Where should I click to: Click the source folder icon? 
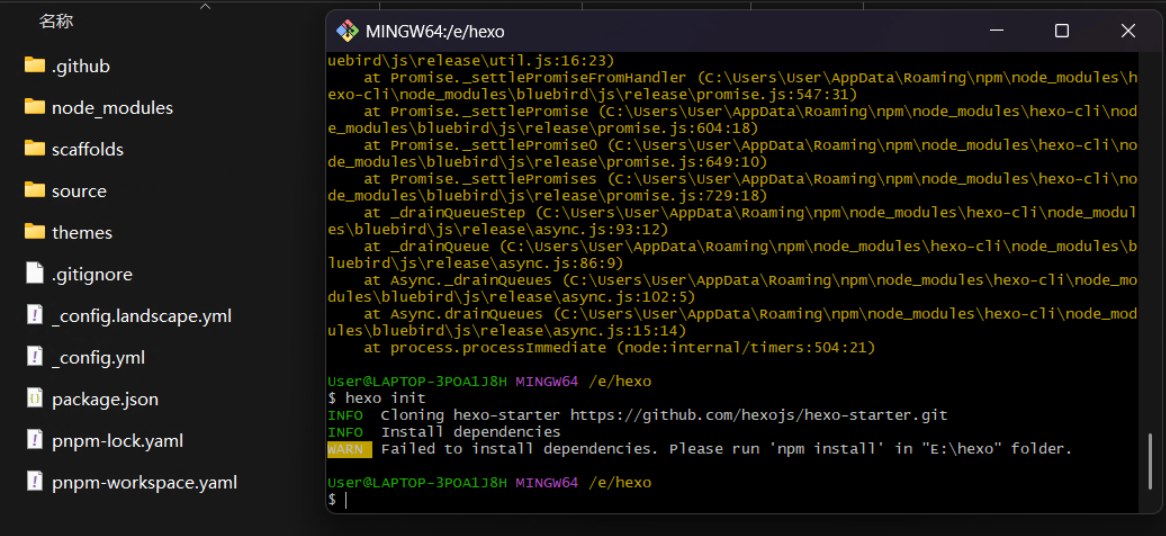pyautogui.click(x=34, y=190)
